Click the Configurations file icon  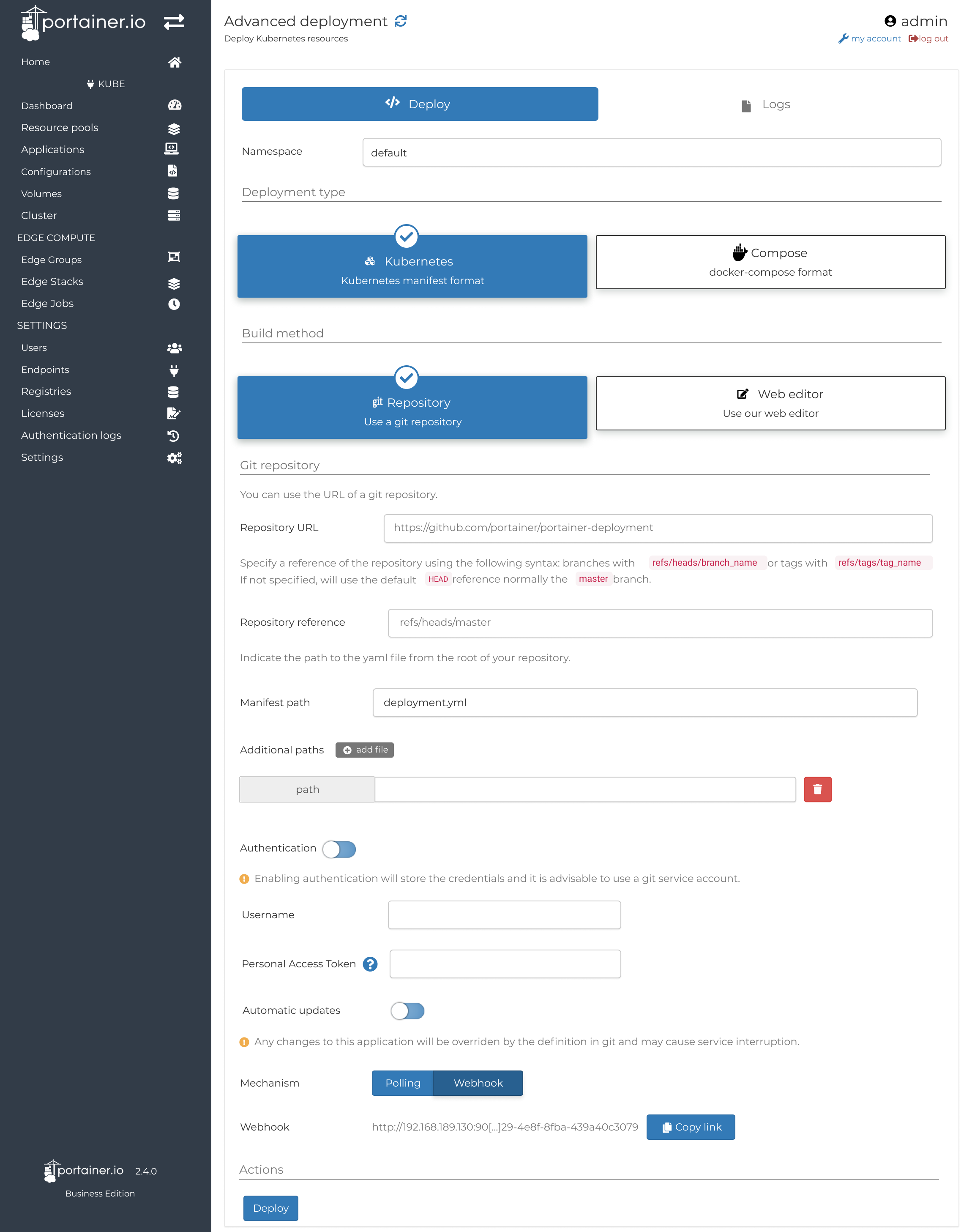click(x=173, y=171)
